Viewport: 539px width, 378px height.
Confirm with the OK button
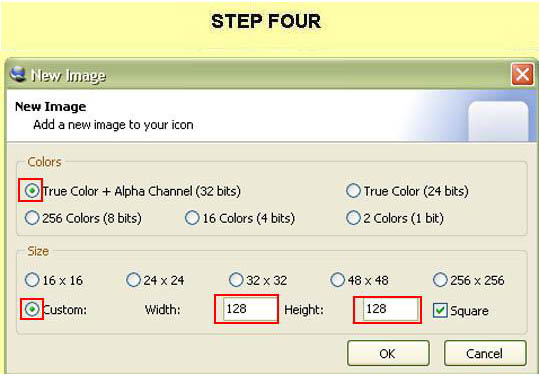click(x=388, y=353)
